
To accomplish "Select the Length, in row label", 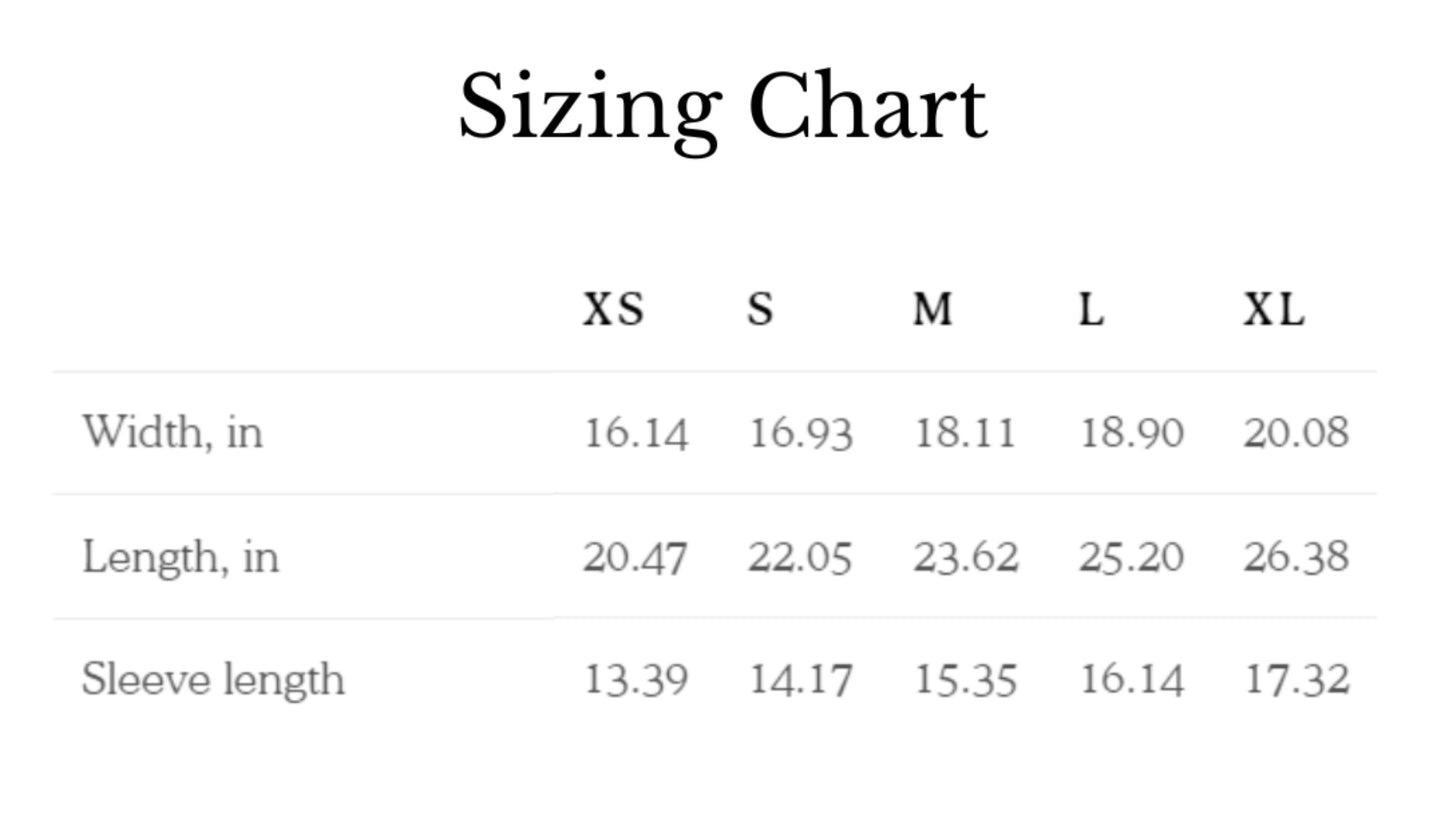I will [x=180, y=557].
